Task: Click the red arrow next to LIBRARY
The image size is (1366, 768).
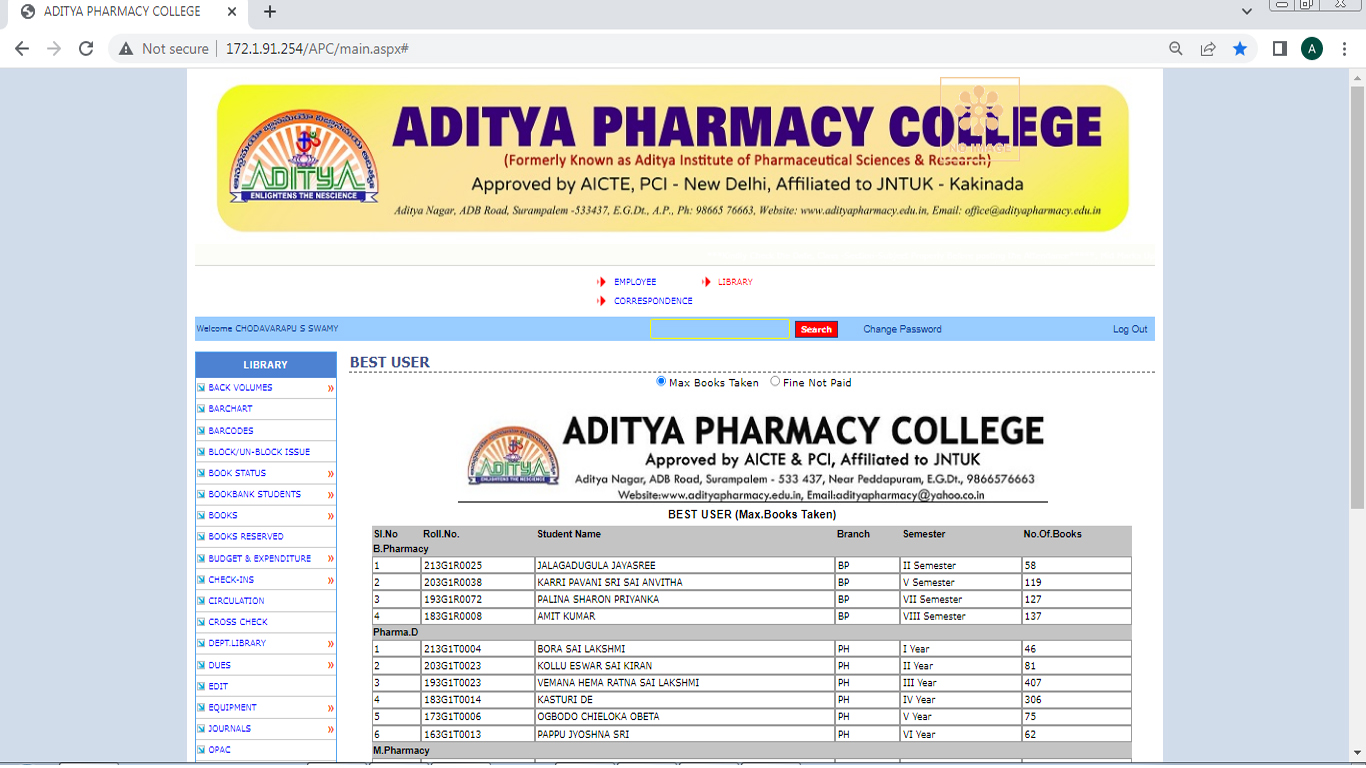Action: tap(706, 282)
